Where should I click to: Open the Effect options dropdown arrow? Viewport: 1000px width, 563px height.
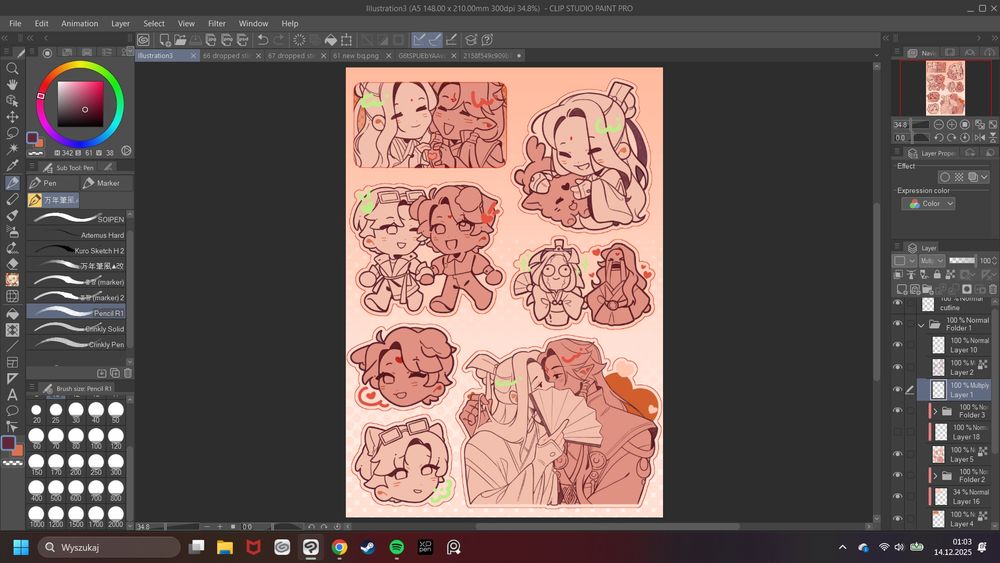[x=985, y=177]
